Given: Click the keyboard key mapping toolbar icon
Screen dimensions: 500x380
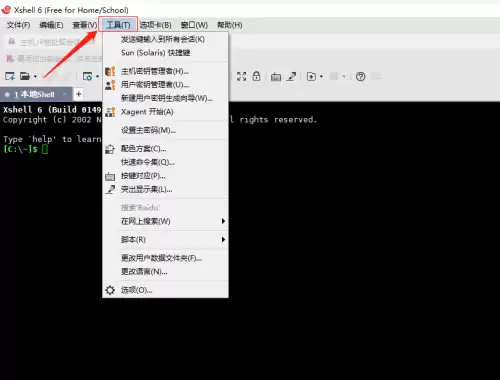Looking at the screenshot, I should pyautogui.click(x=276, y=77).
